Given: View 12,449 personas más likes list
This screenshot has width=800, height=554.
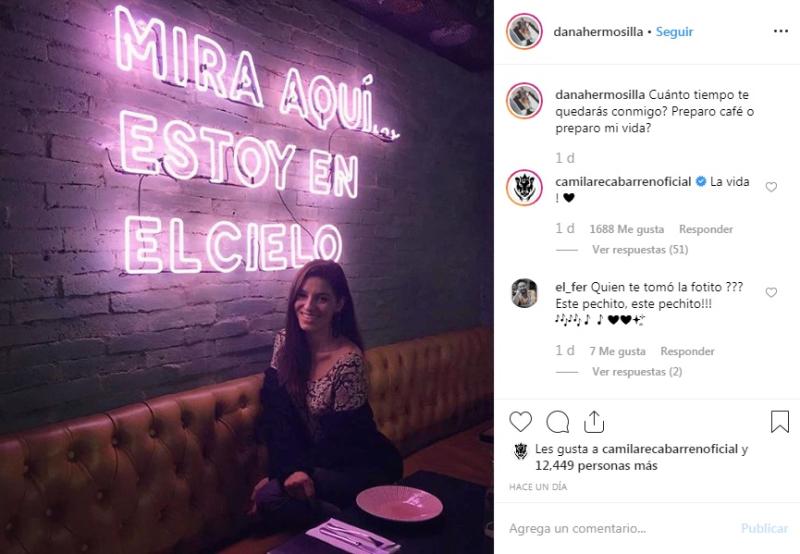Looking at the screenshot, I should coord(596,465).
